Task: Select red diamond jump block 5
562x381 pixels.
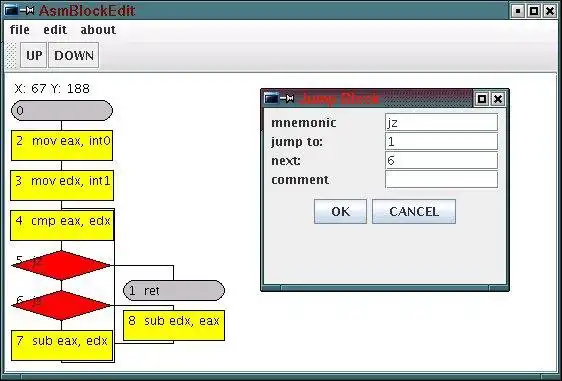Action: pos(61,265)
